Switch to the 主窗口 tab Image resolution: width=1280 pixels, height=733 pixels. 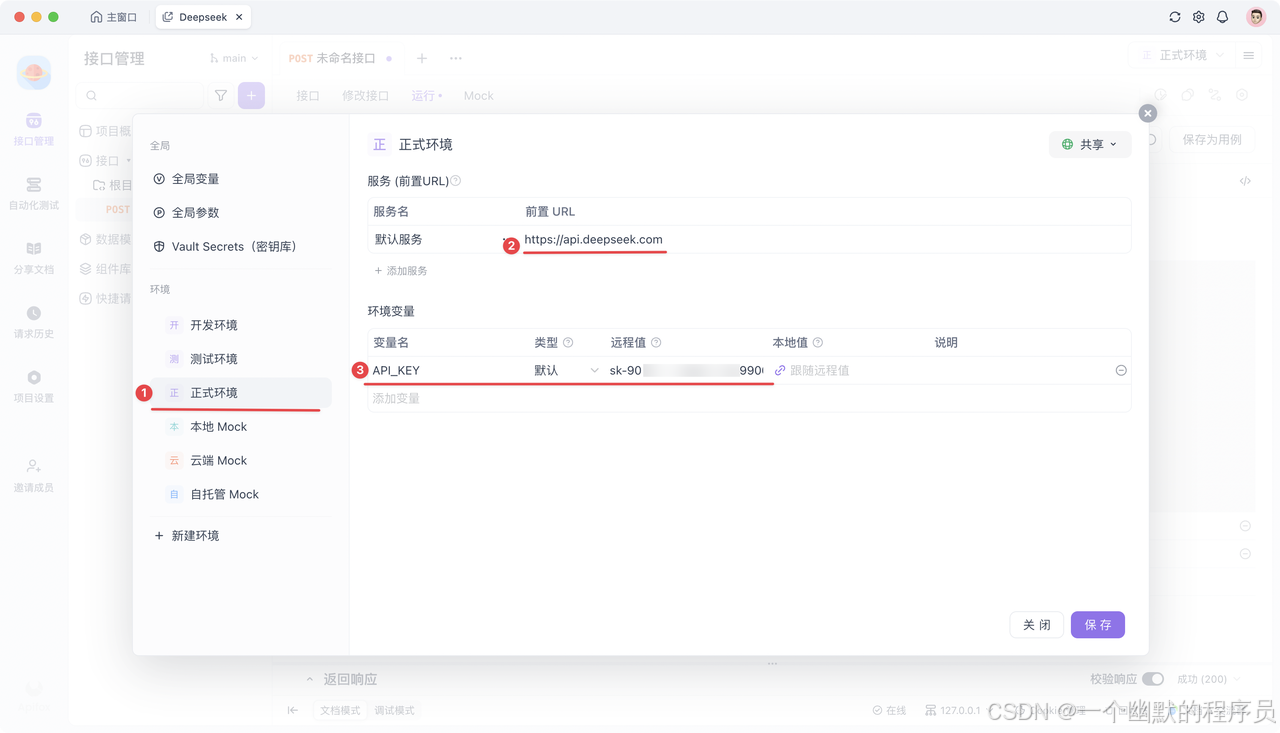point(113,17)
